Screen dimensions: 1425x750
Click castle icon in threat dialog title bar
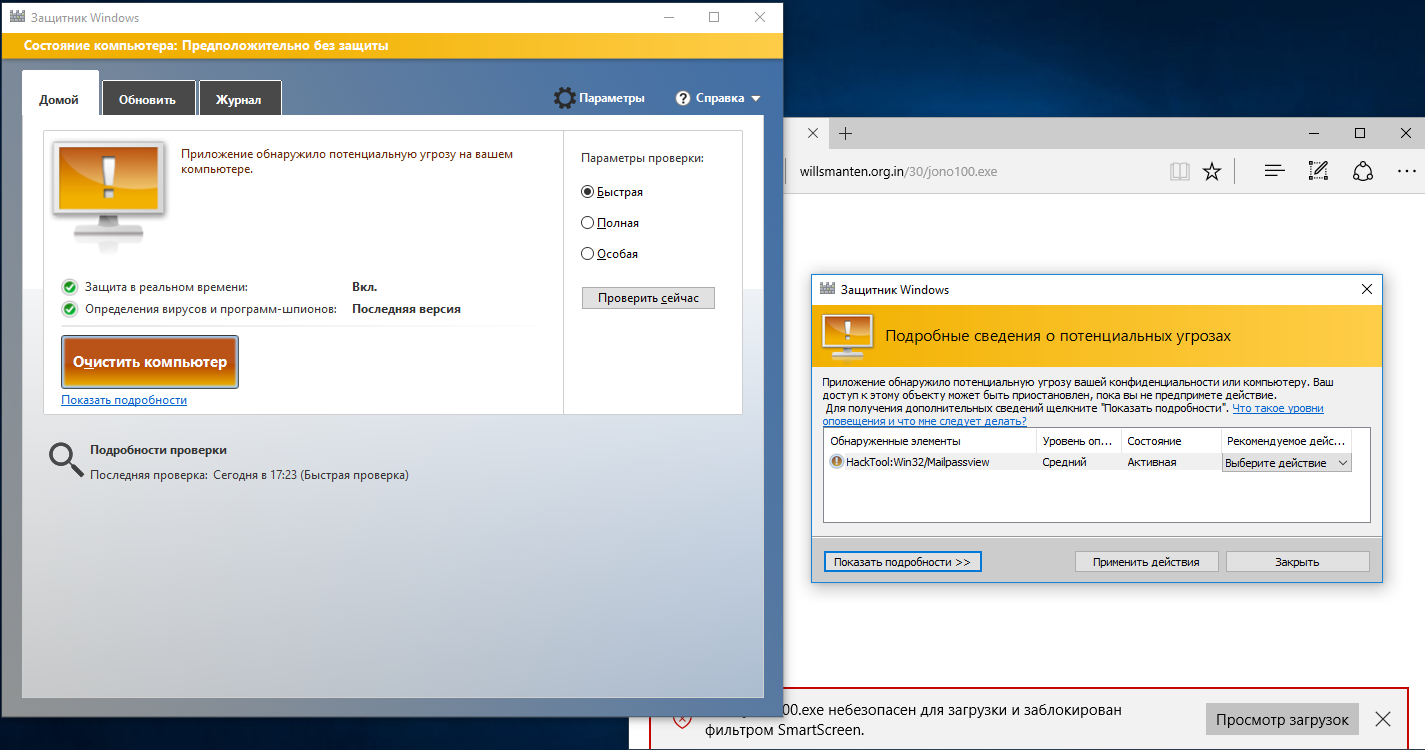click(x=827, y=289)
